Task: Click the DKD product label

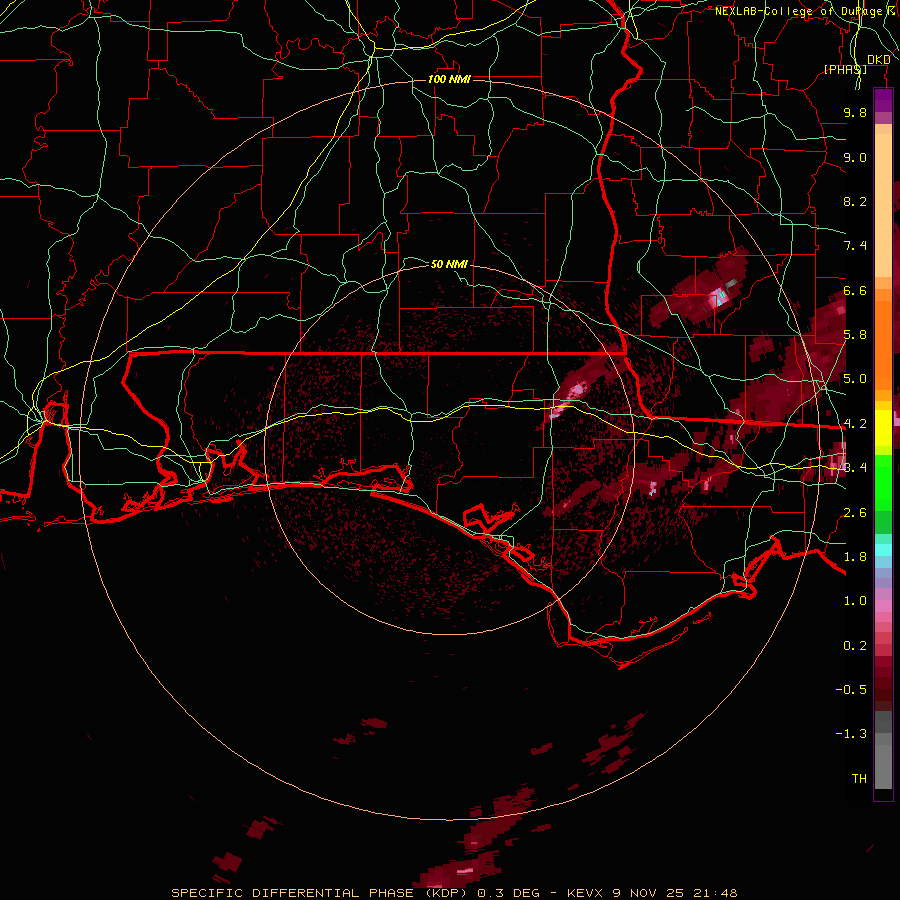Action: pyautogui.click(x=878, y=60)
